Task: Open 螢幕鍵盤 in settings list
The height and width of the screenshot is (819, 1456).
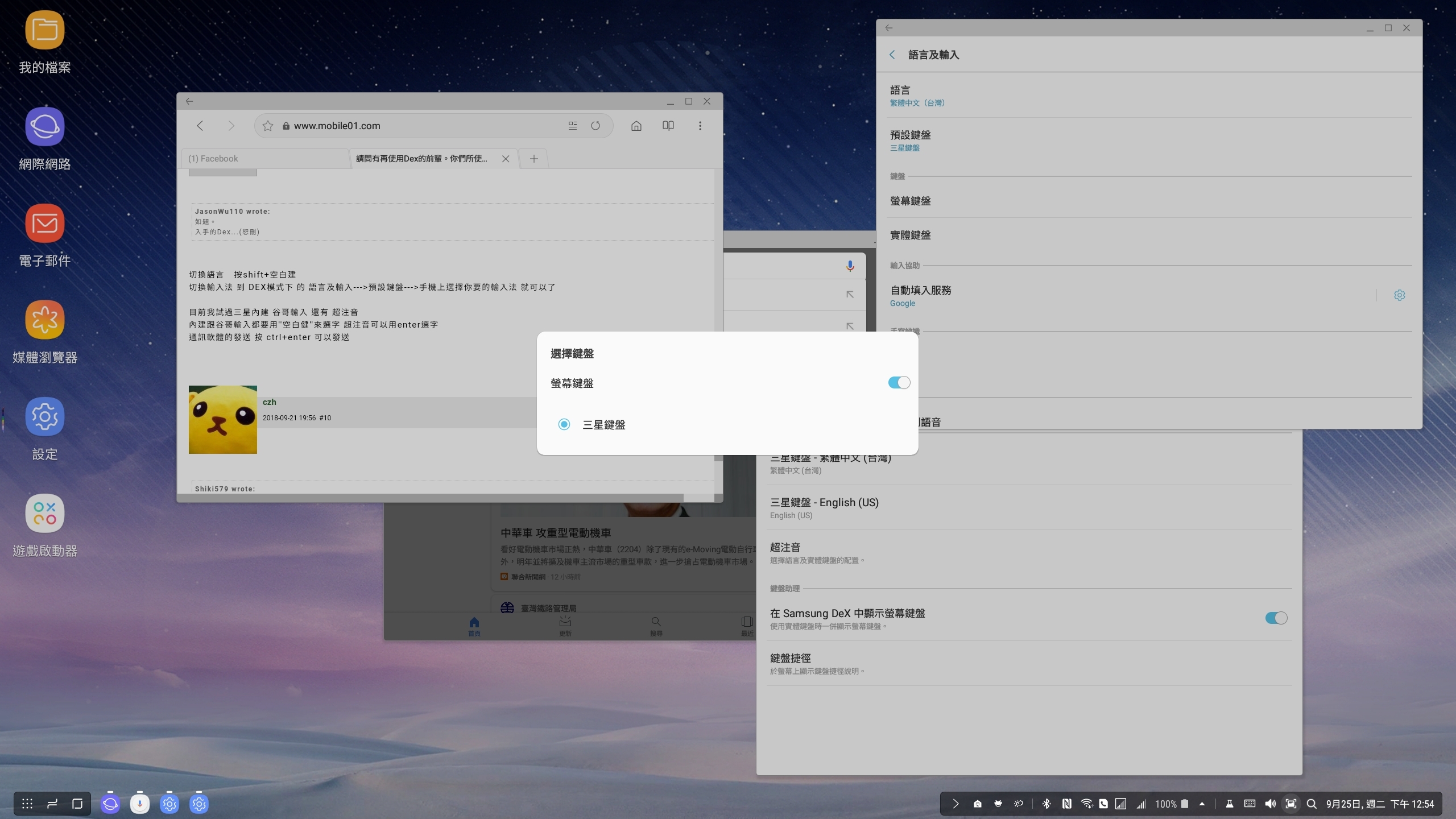Action: pos(1150,201)
